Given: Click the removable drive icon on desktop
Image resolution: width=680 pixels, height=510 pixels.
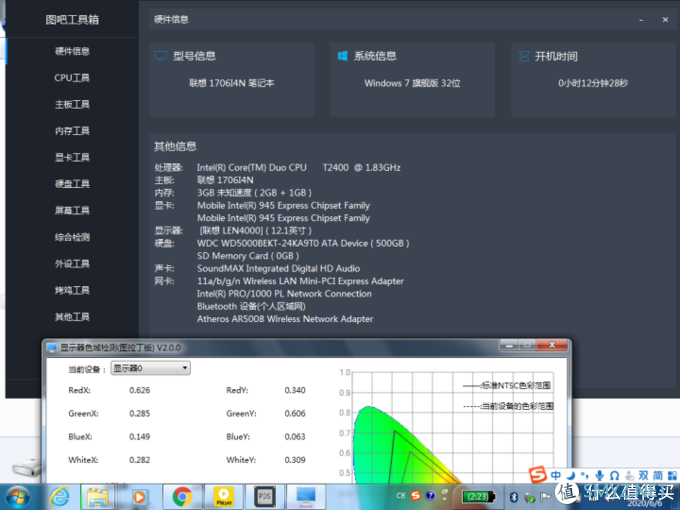Looking at the screenshot, I should [x=27, y=468].
